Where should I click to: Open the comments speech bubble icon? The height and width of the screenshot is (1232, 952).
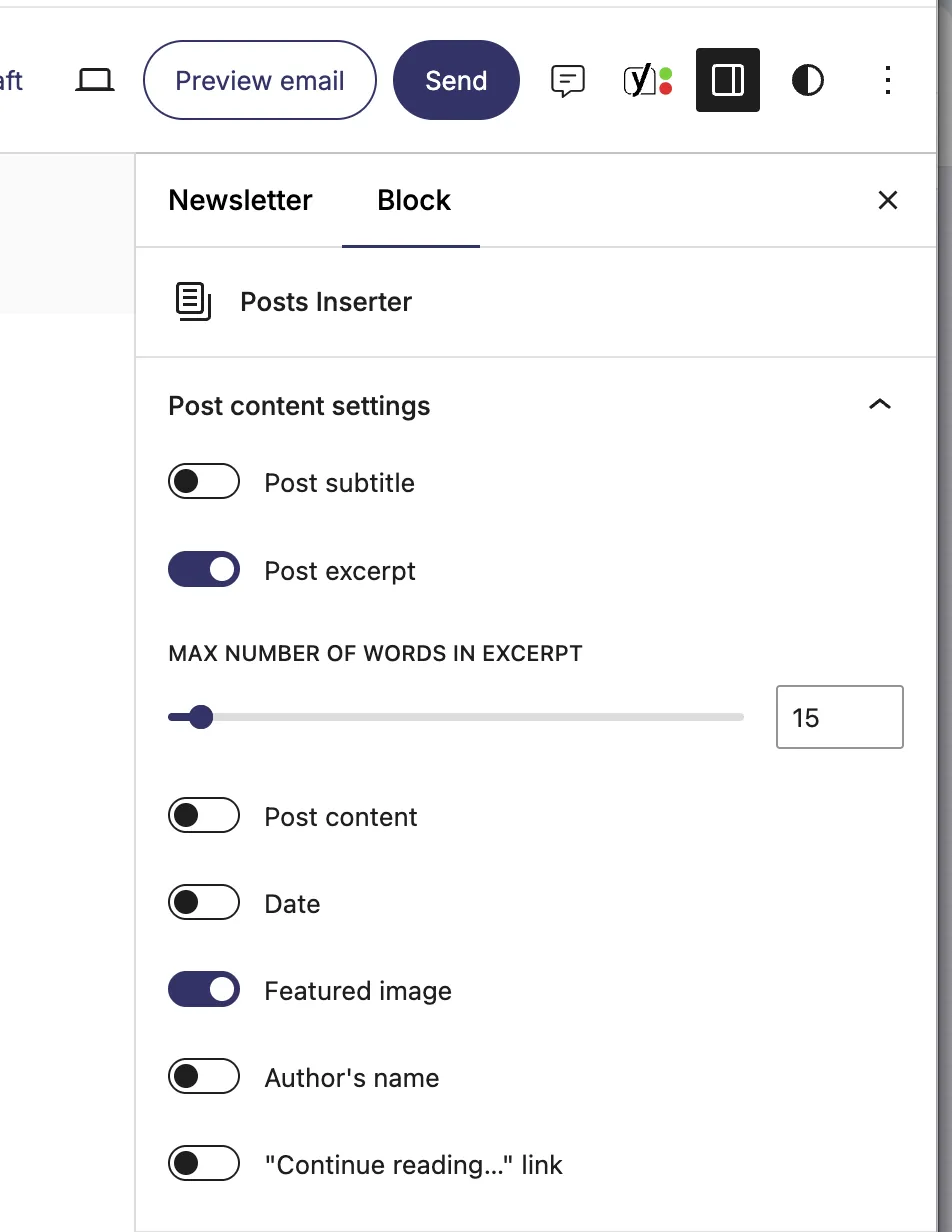(x=568, y=80)
